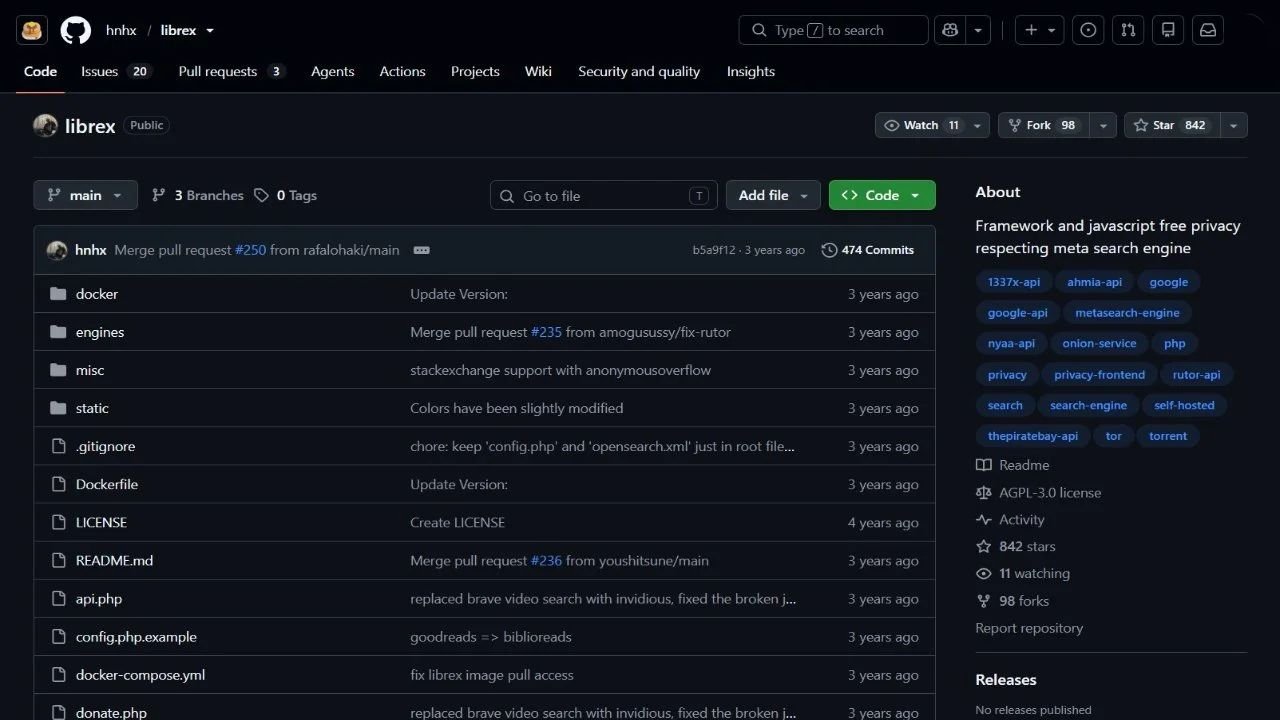Click the hnhx avatar in latest commit row

57,250
